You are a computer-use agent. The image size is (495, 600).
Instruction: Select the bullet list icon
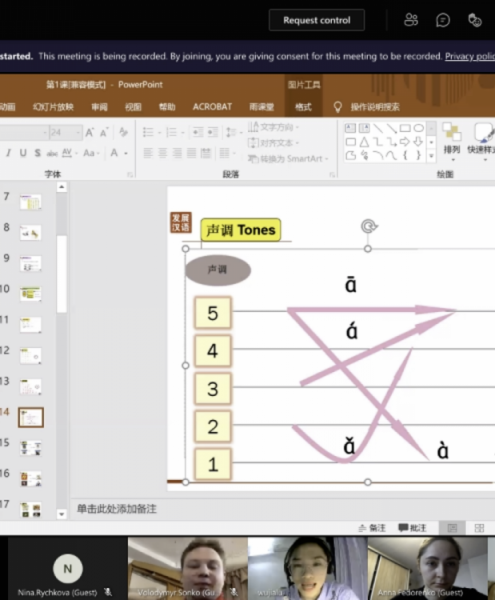[x=148, y=132]
